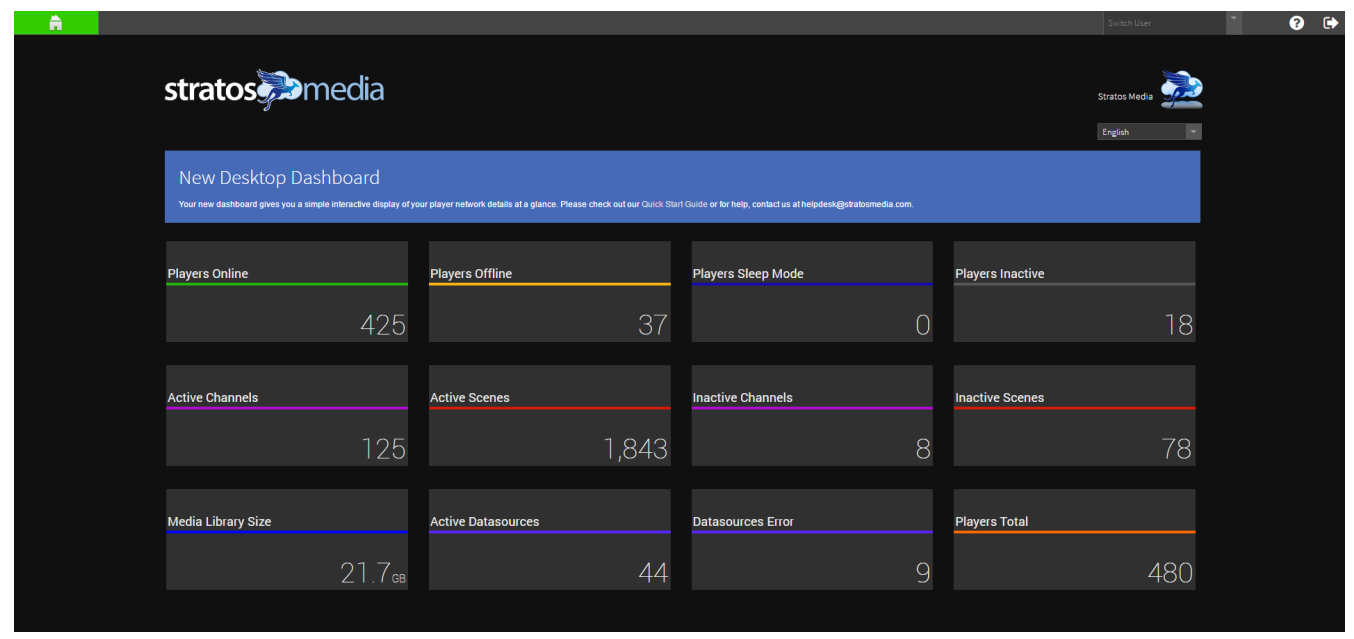1354x639 pixels.
Task: Open the Inactive Channels tile
Action: pyautogui.click(x=812, y=415)
